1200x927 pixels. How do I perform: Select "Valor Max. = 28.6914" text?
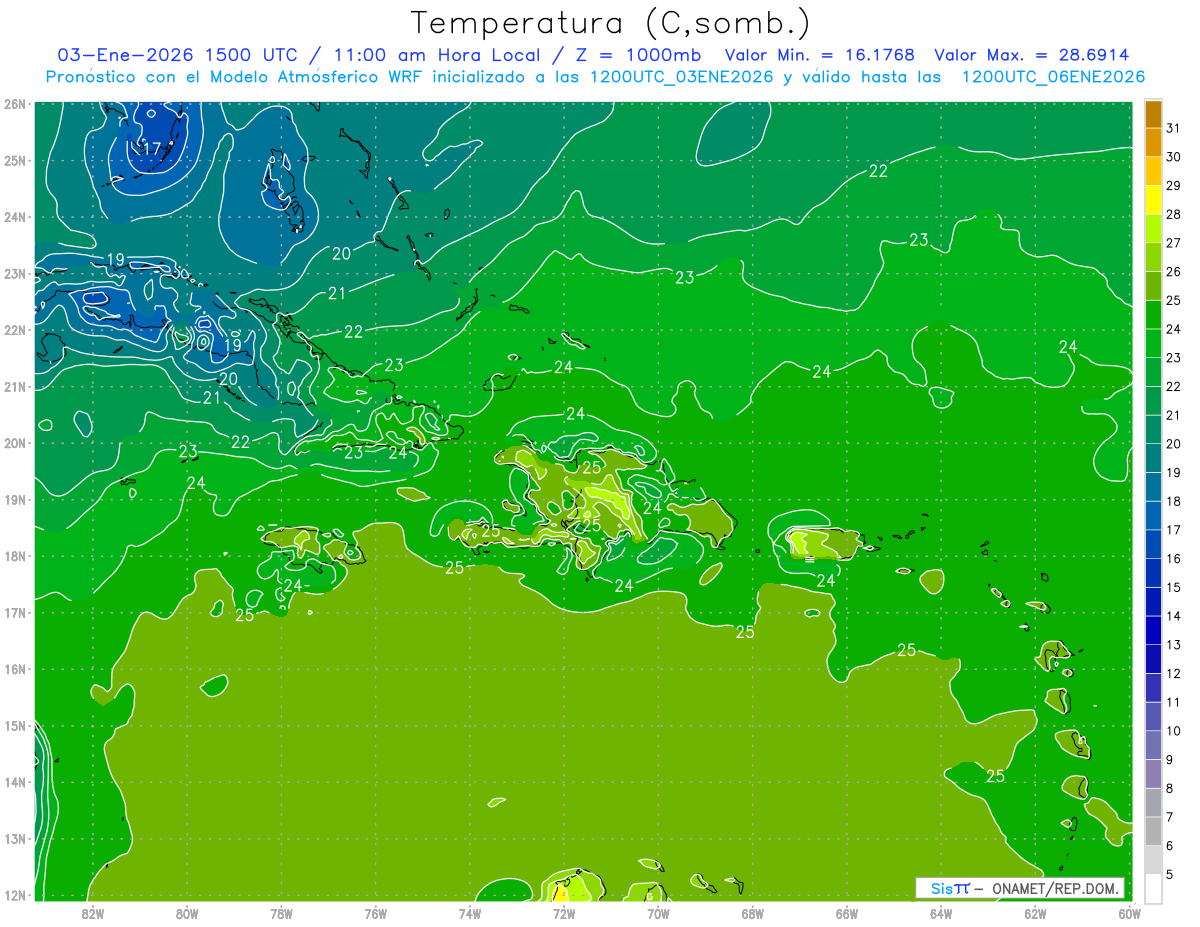1031,55
